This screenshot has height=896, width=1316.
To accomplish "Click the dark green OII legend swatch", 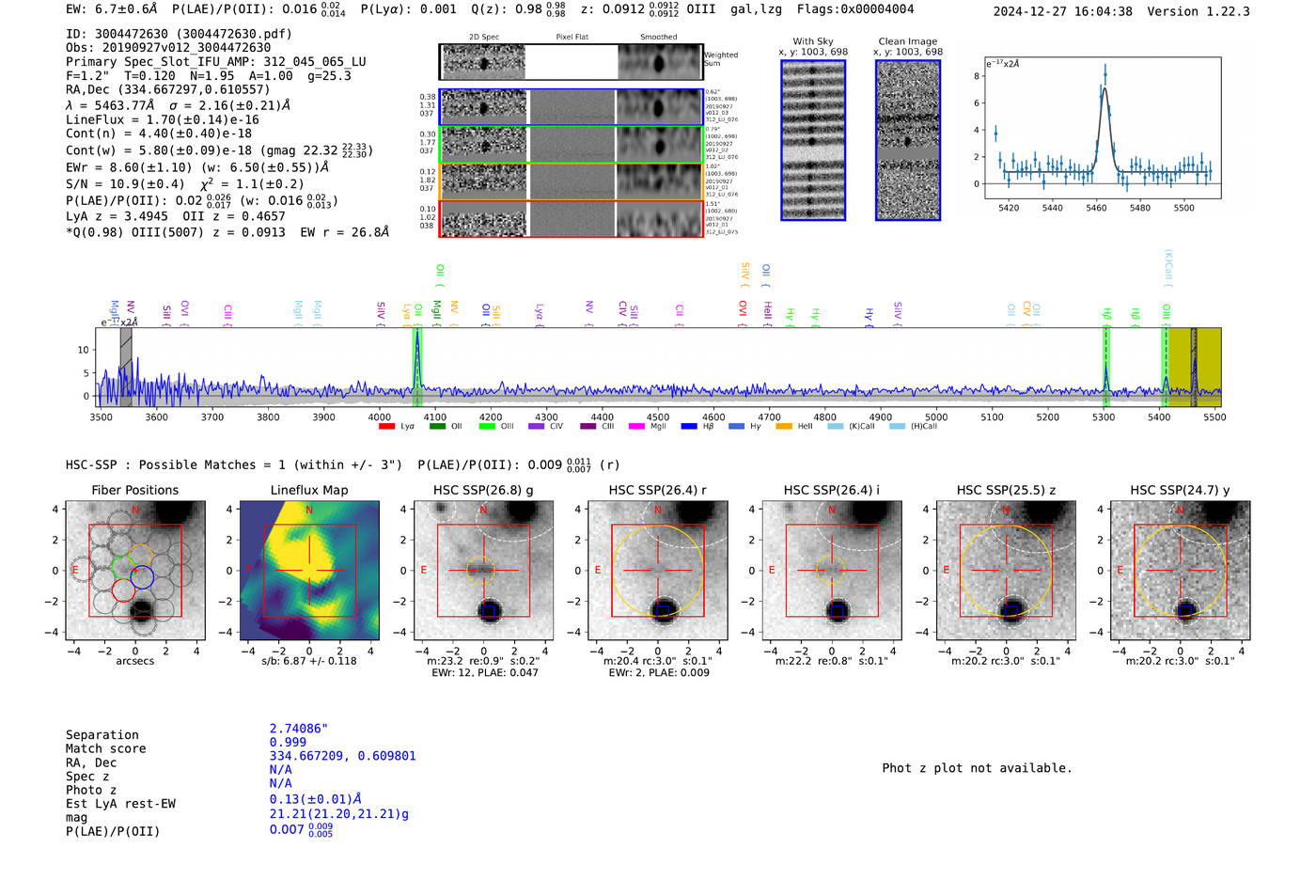I will point(436,427).
